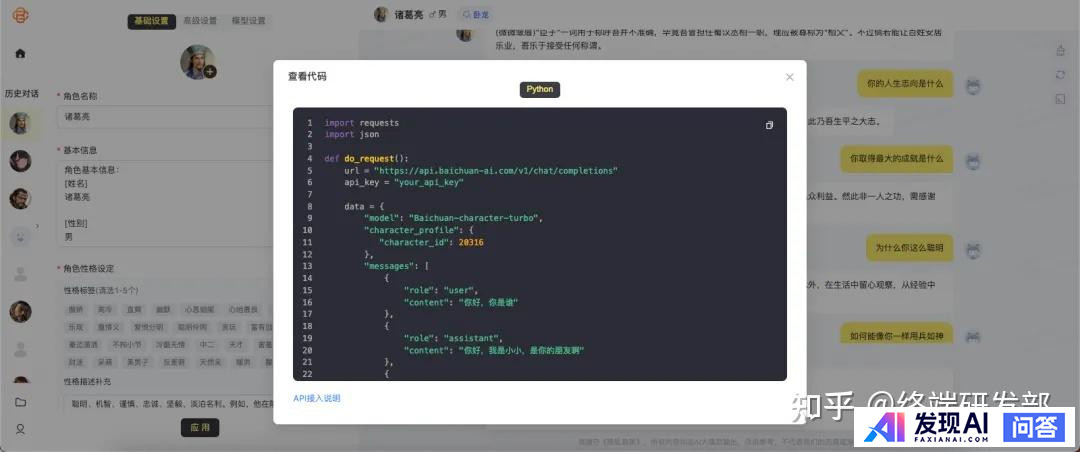
Task: Toggle the 天才 personality tag
Action: [x=236, y=344]
